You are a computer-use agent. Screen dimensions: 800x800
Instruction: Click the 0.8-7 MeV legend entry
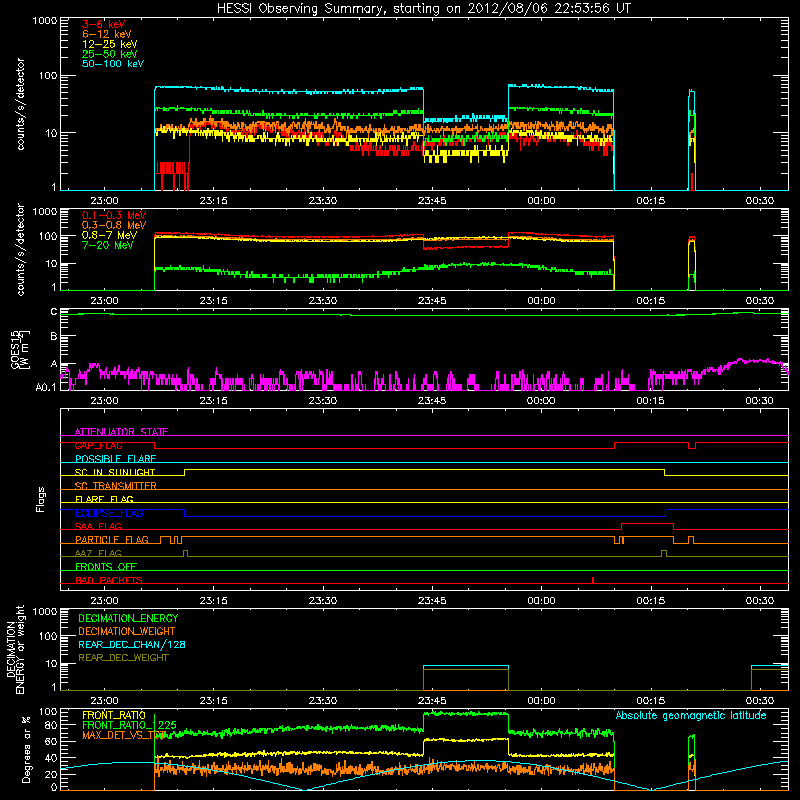110,235
